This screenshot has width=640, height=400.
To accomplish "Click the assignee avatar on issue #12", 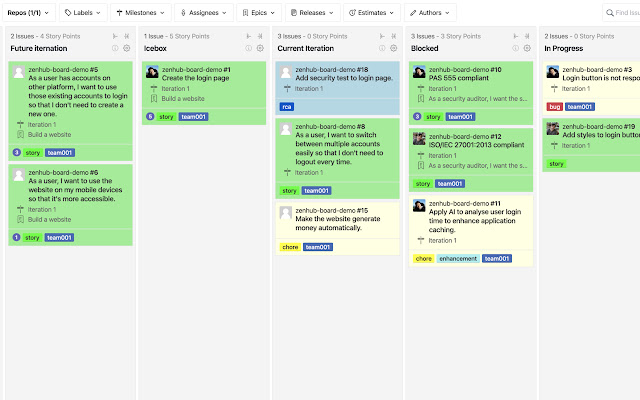I will (x=420, y=138).
